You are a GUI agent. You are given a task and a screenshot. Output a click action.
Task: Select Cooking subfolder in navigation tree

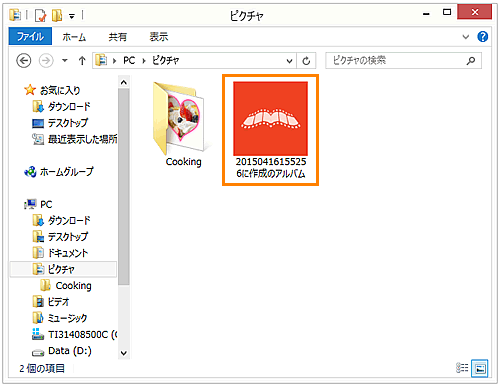(x=73, y=286)
